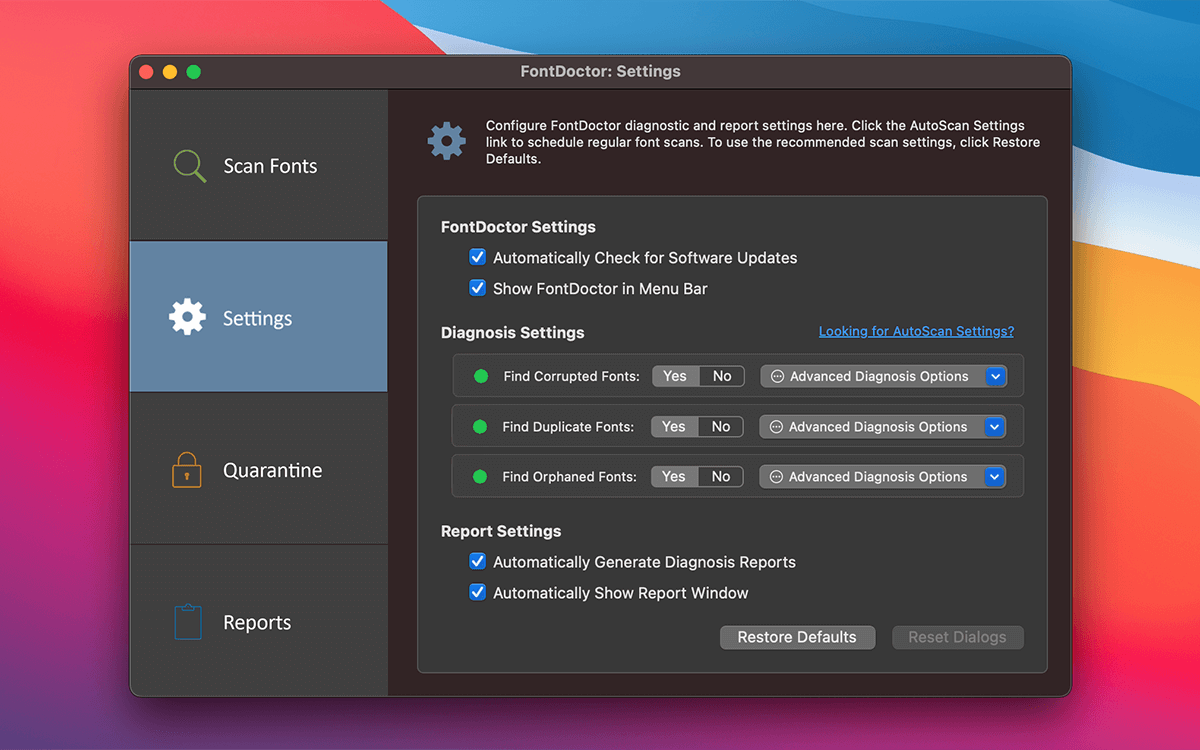
Task: Go to the Quarantine section
Action: [259, 469]
